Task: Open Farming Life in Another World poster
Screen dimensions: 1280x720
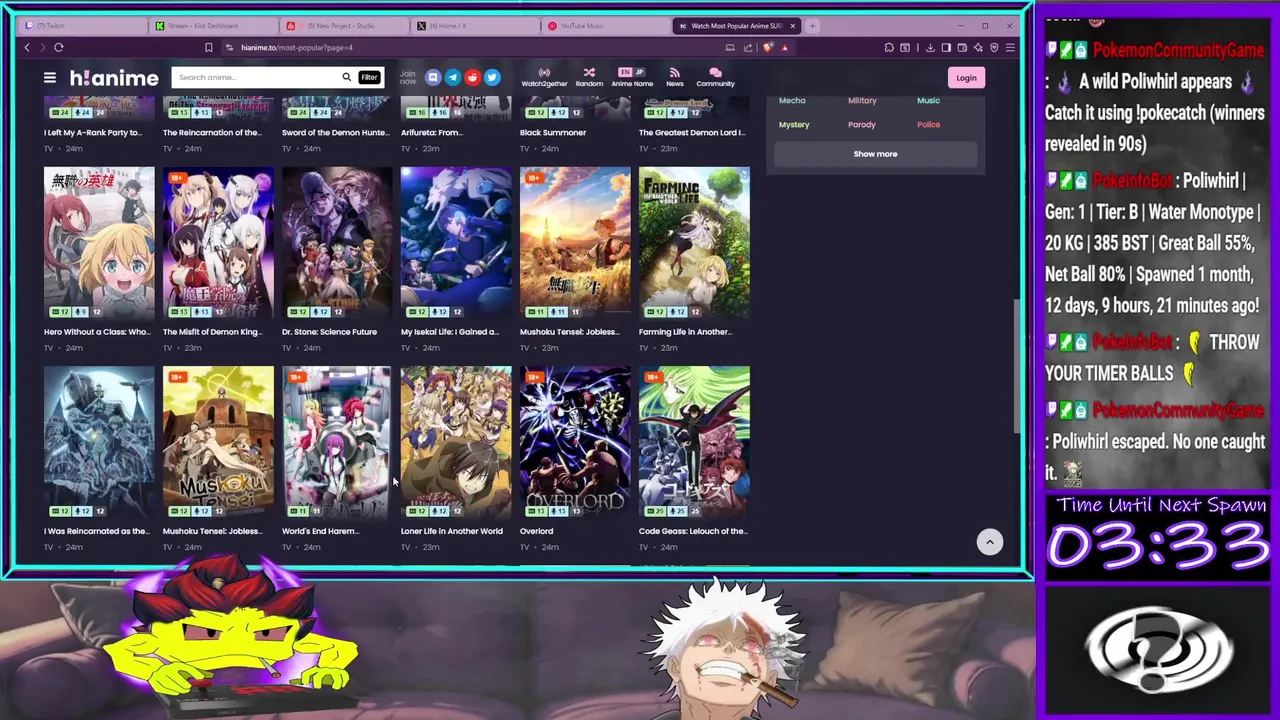Action: pos(694,242)
